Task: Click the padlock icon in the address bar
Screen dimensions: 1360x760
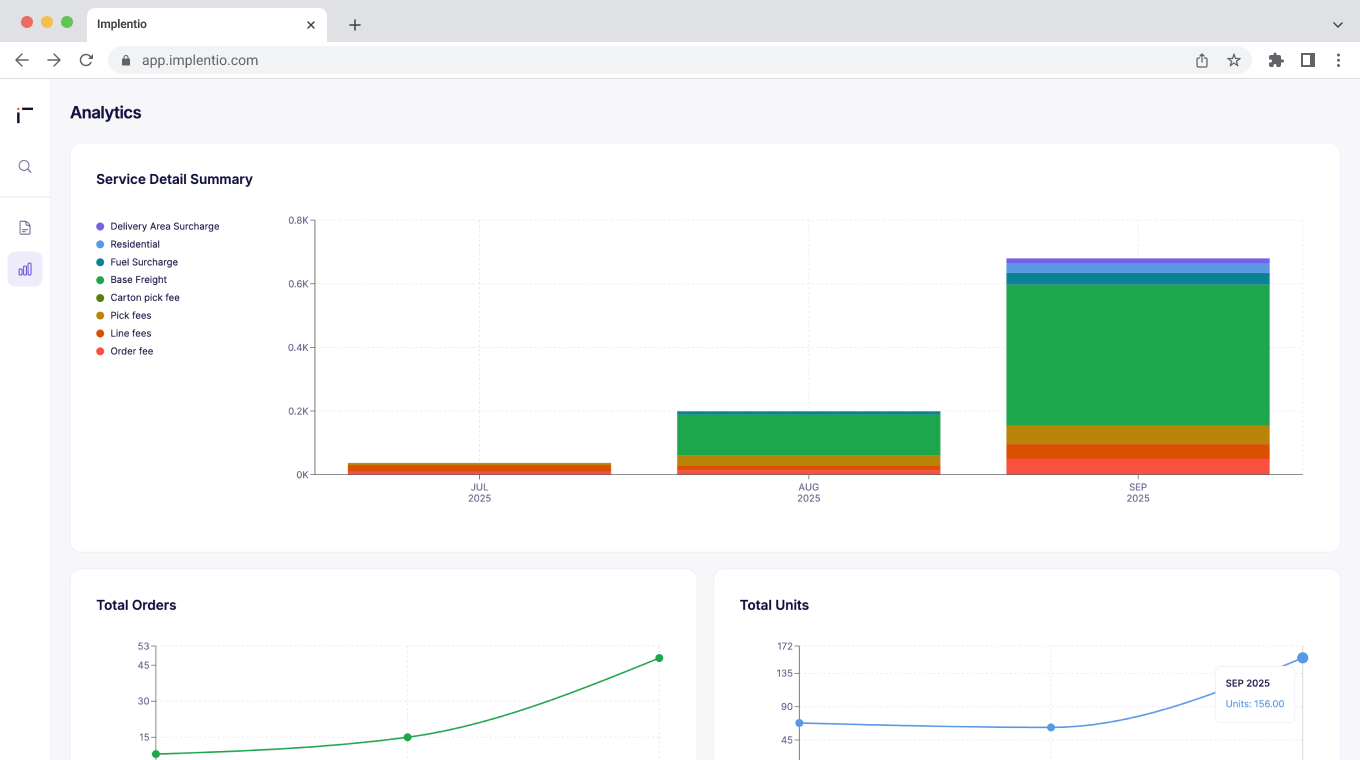Action: (x=125, y=60)
